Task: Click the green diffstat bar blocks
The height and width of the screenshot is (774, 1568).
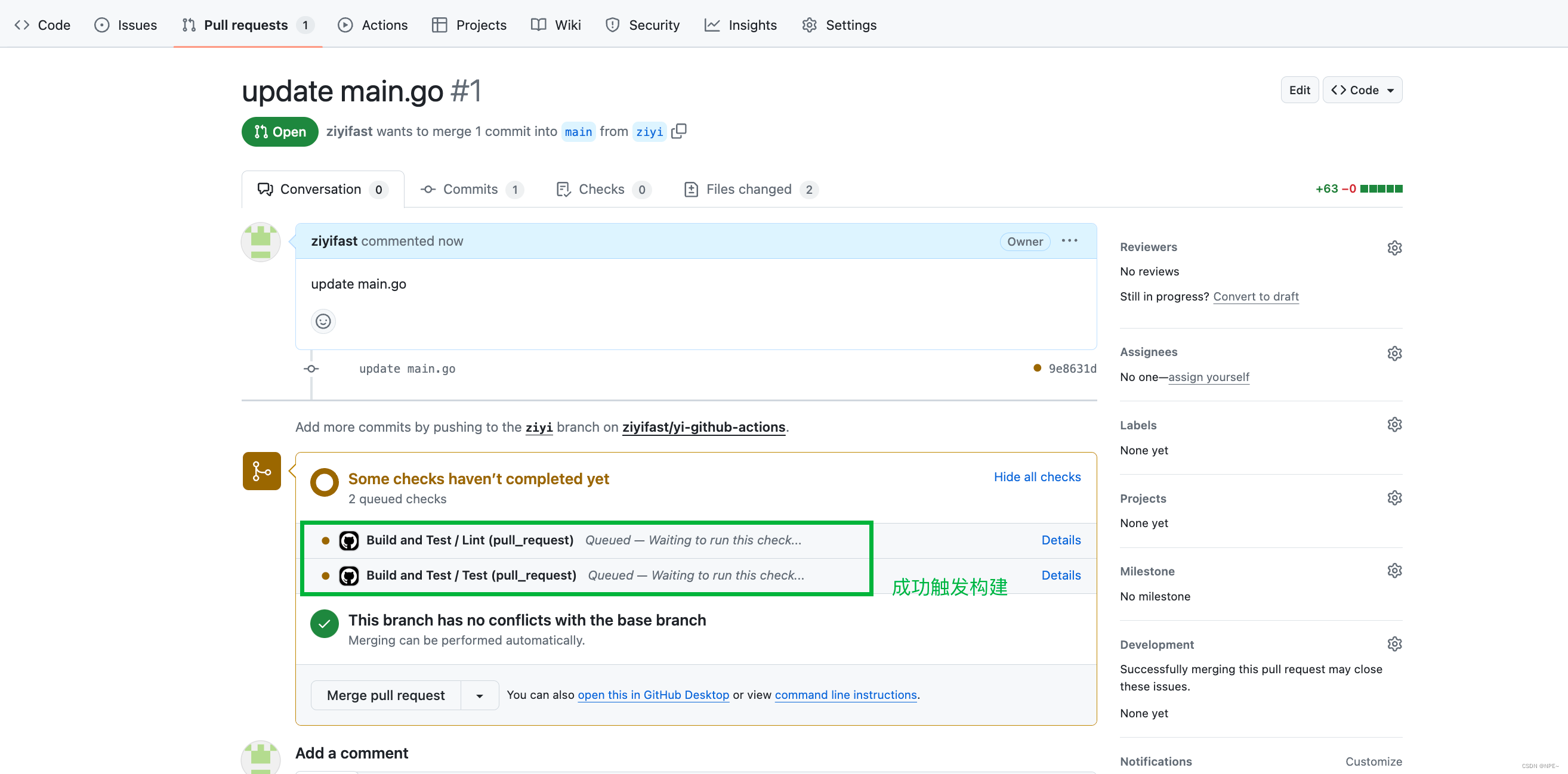Action: coord(1381,188)
